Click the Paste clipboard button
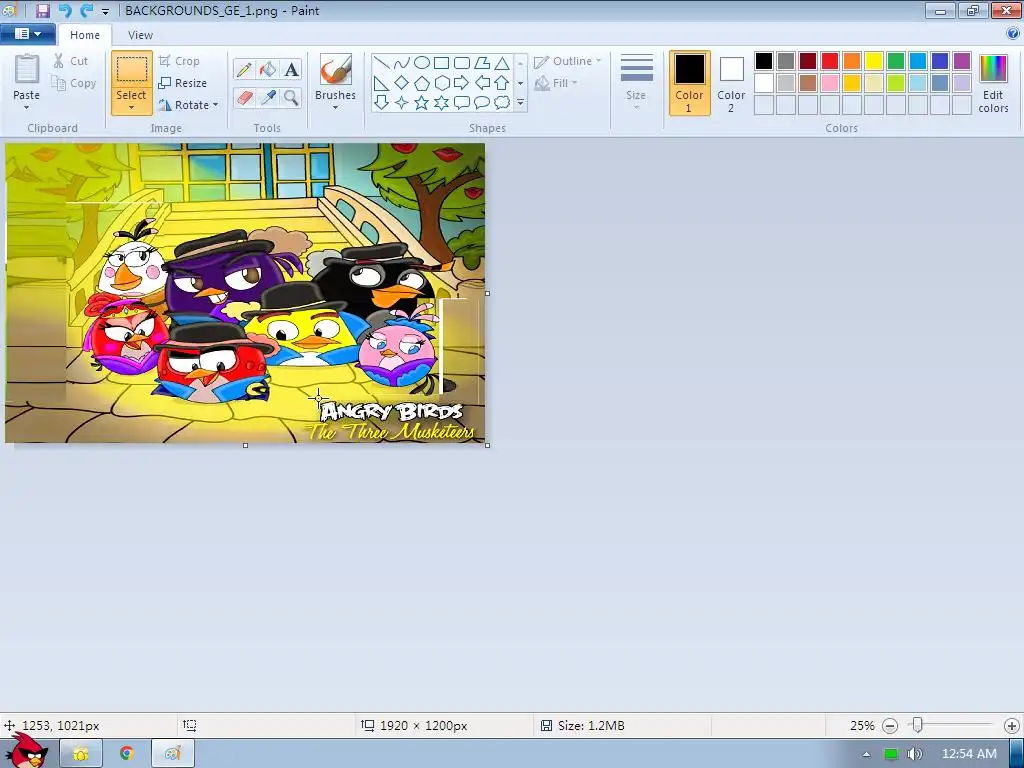The width and height of the screenshot is (1024, 768). point(26,71)
